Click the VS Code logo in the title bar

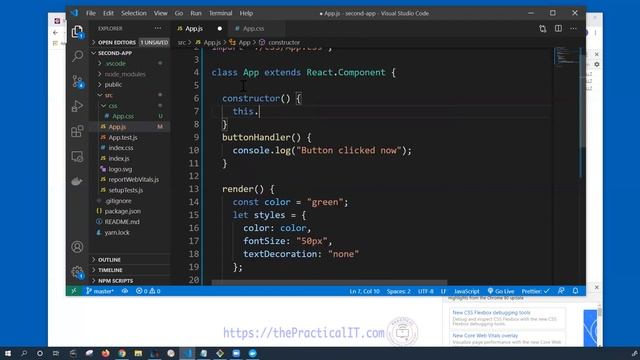(x=74, y=13)
